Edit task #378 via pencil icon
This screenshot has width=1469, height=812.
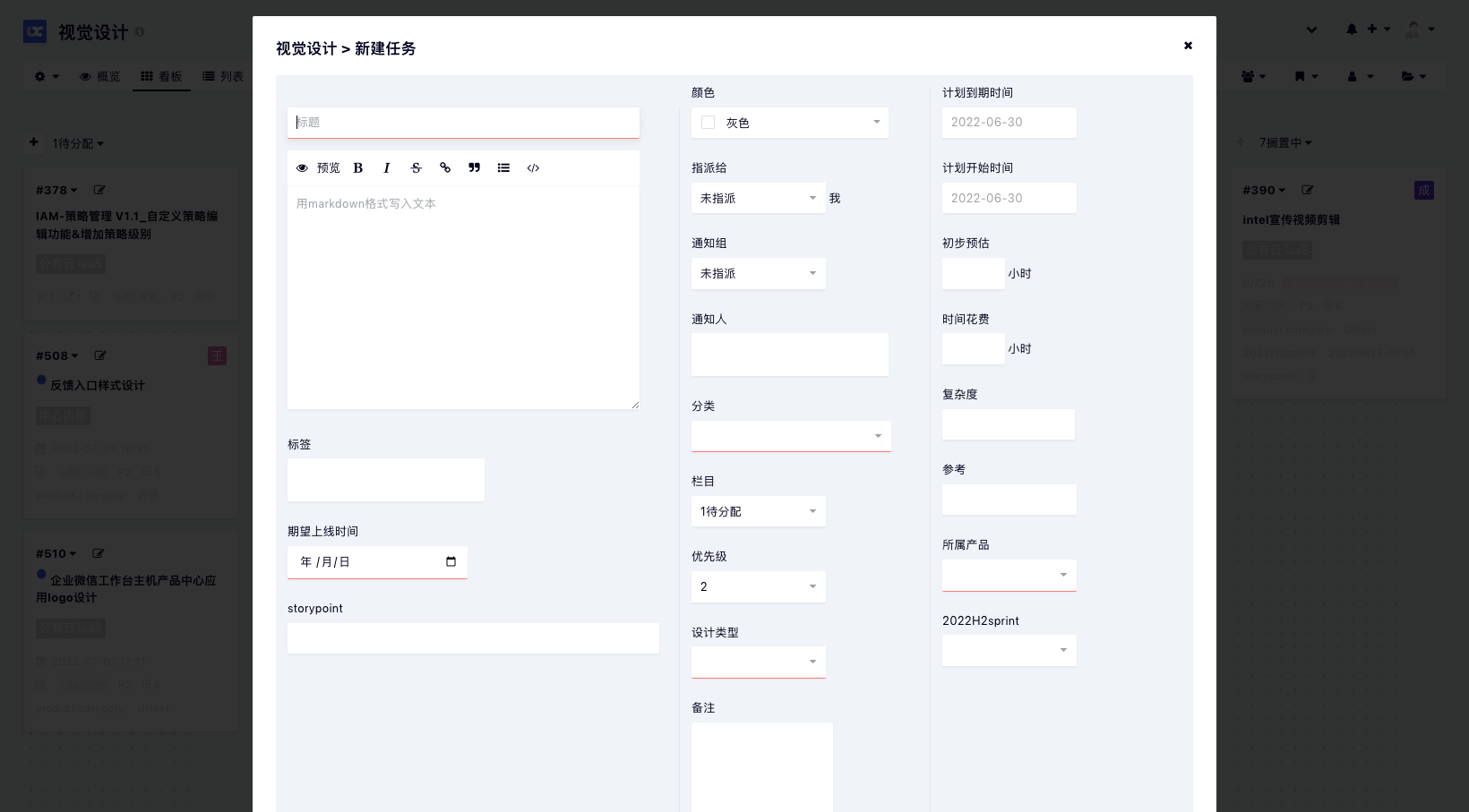pos(99,190)
